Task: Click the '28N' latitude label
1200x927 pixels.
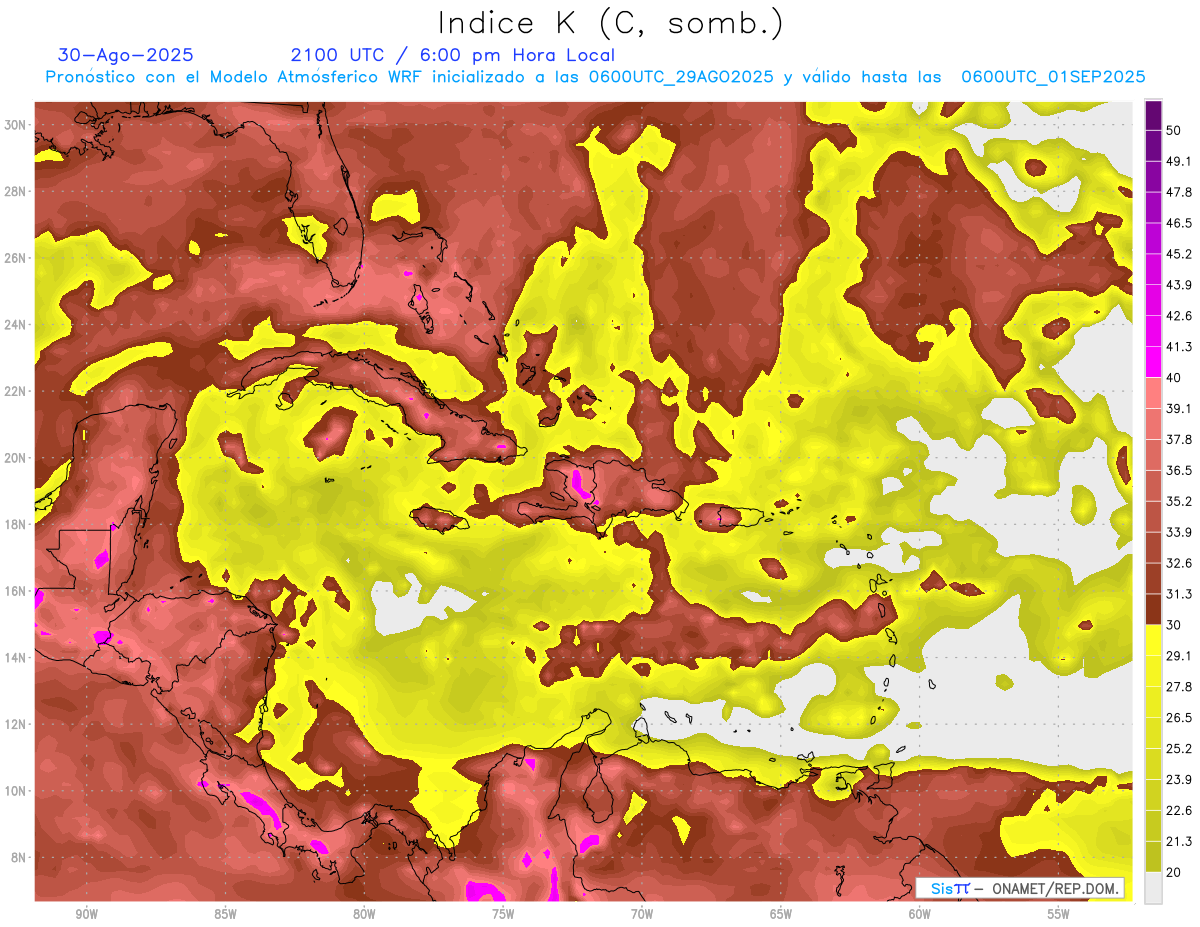Action: (x=15, y=191)
